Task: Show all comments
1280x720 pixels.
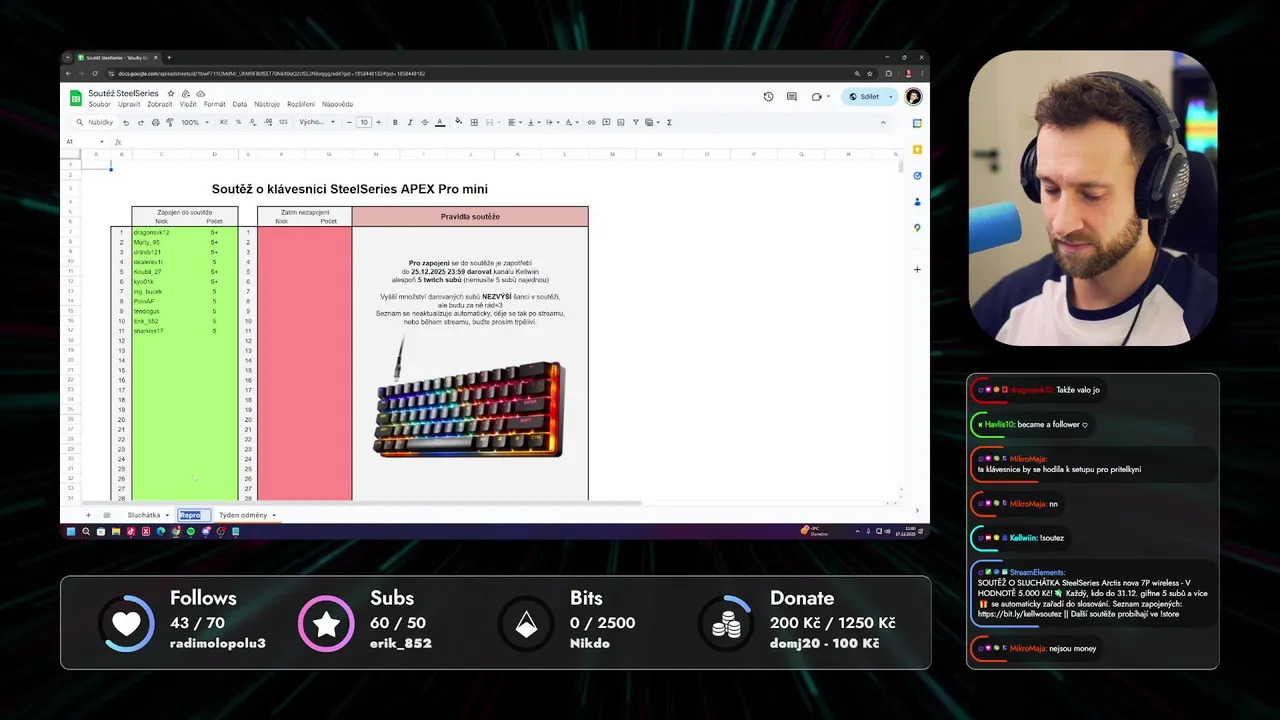Action: 792,97
